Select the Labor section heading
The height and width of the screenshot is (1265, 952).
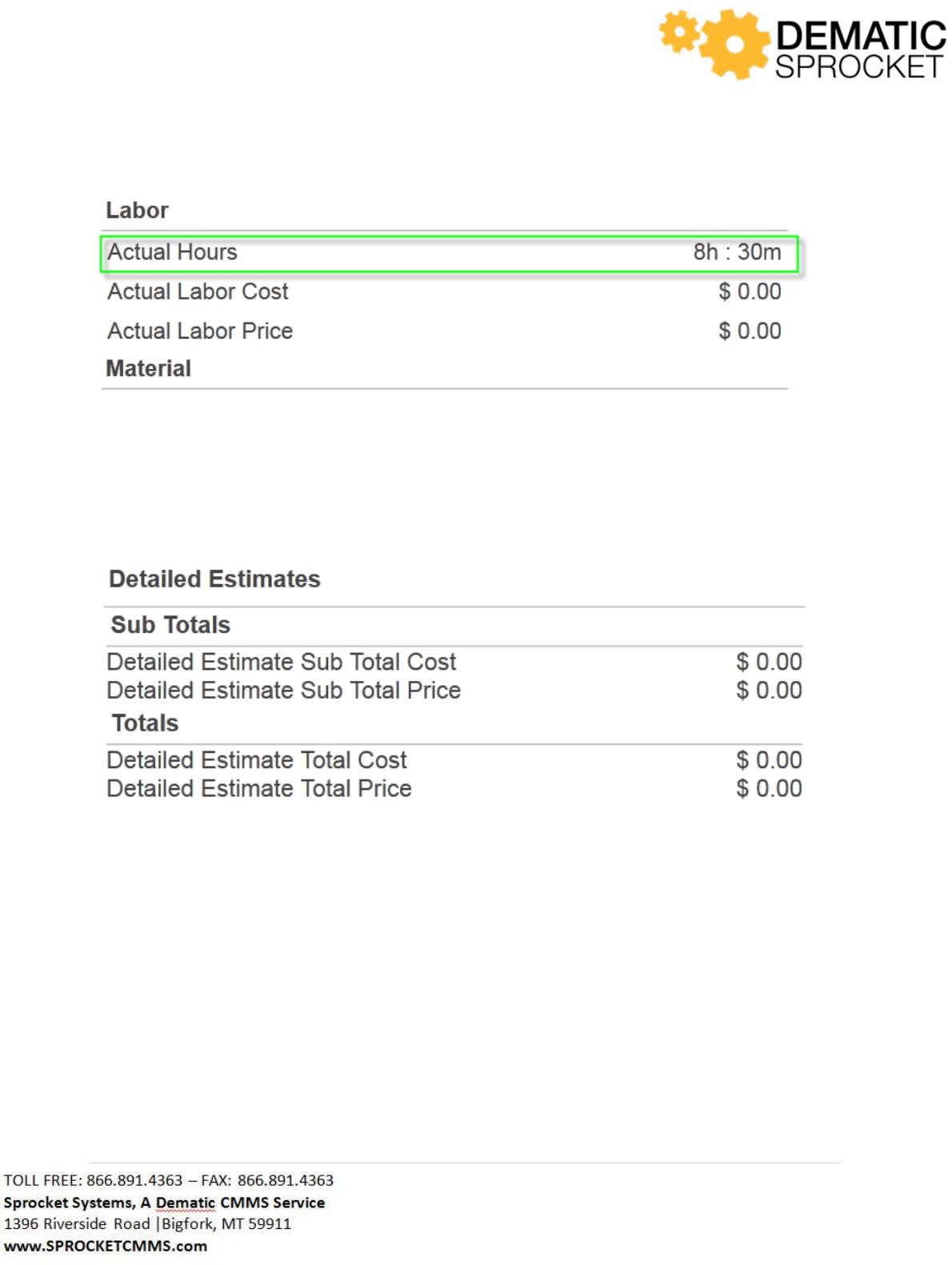coord(137,210)
